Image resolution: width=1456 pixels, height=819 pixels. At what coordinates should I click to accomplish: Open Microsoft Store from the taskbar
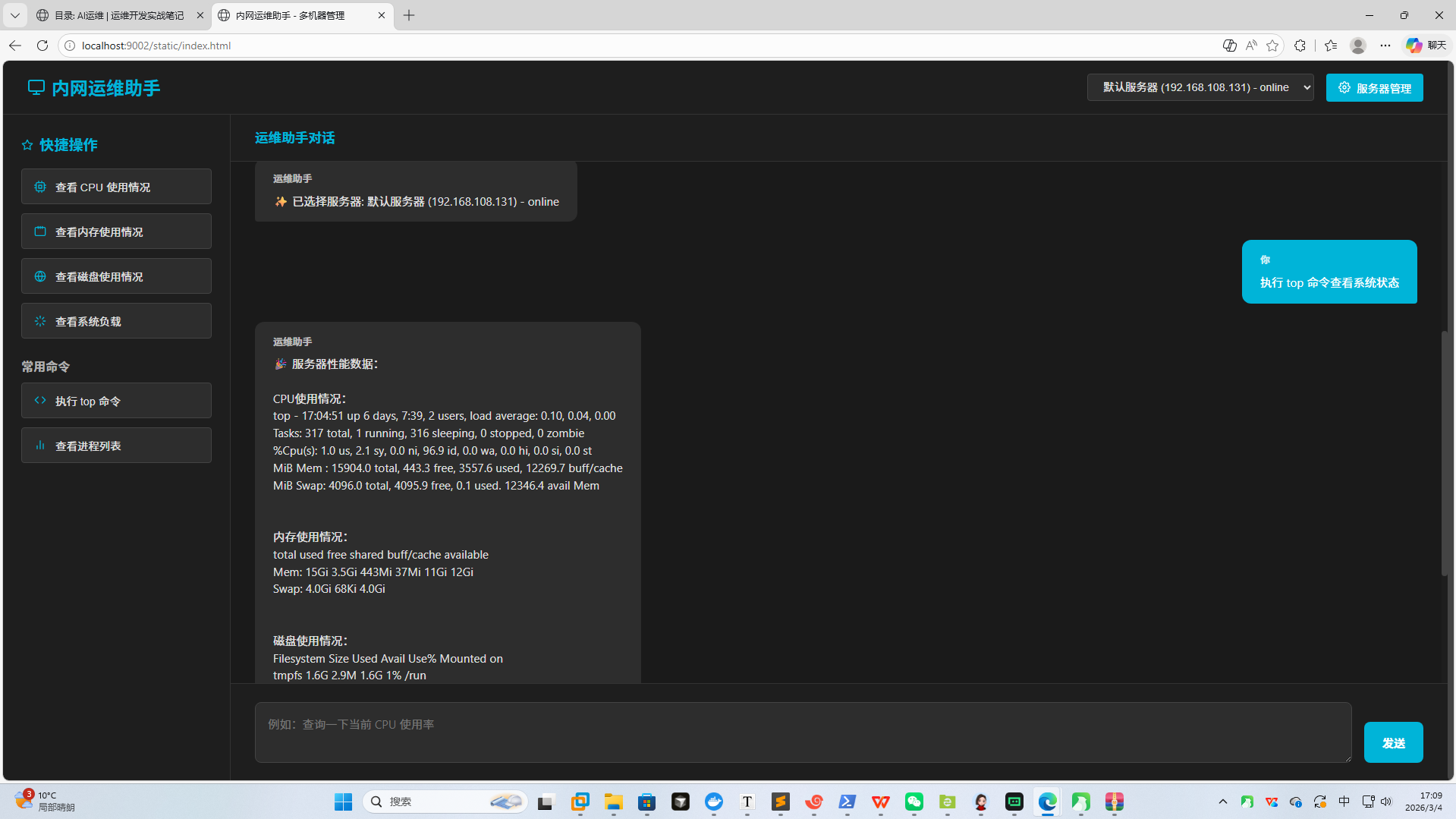[x=646, y=802]
